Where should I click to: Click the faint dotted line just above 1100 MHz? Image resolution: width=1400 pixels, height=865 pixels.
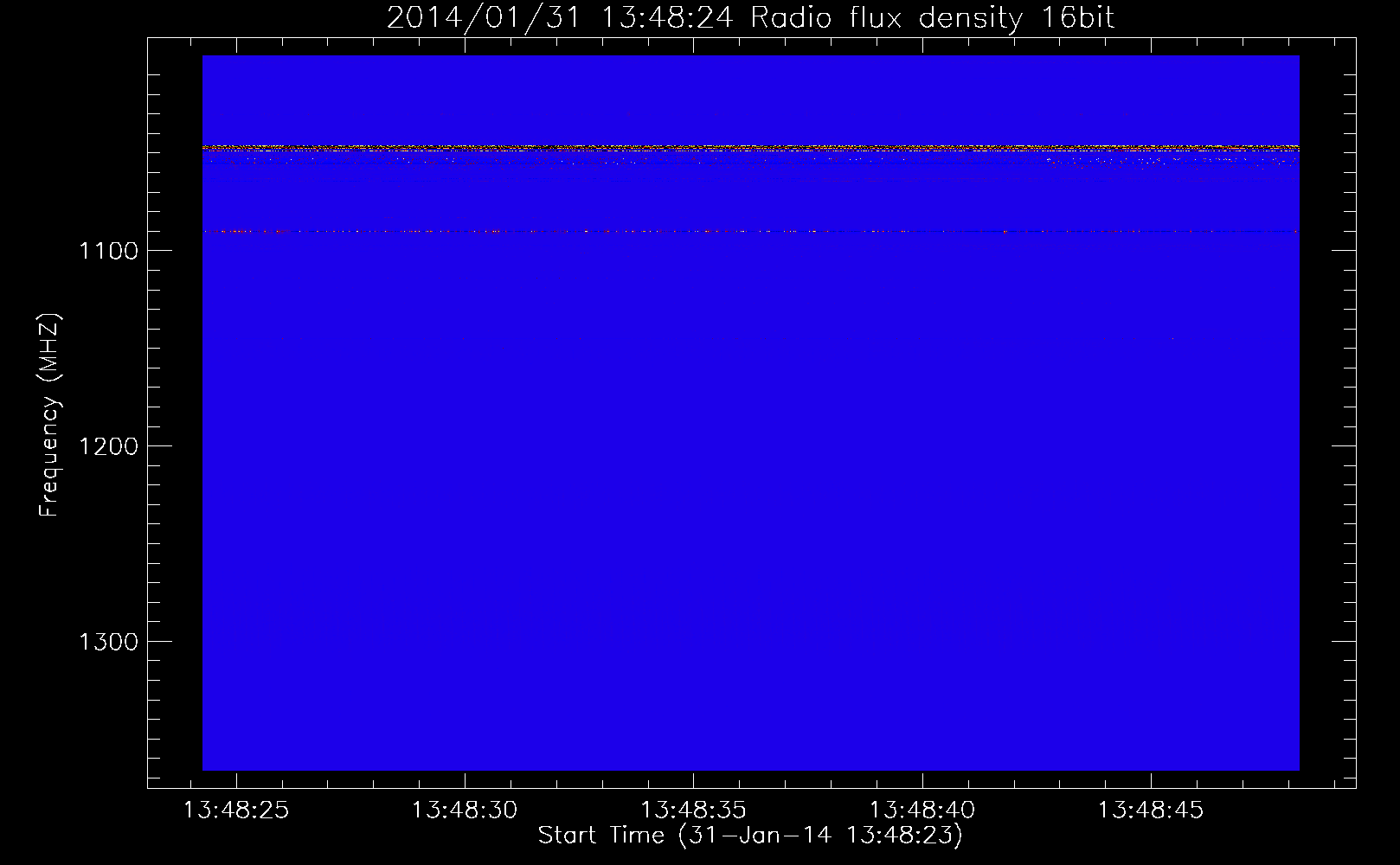point(750,232)
